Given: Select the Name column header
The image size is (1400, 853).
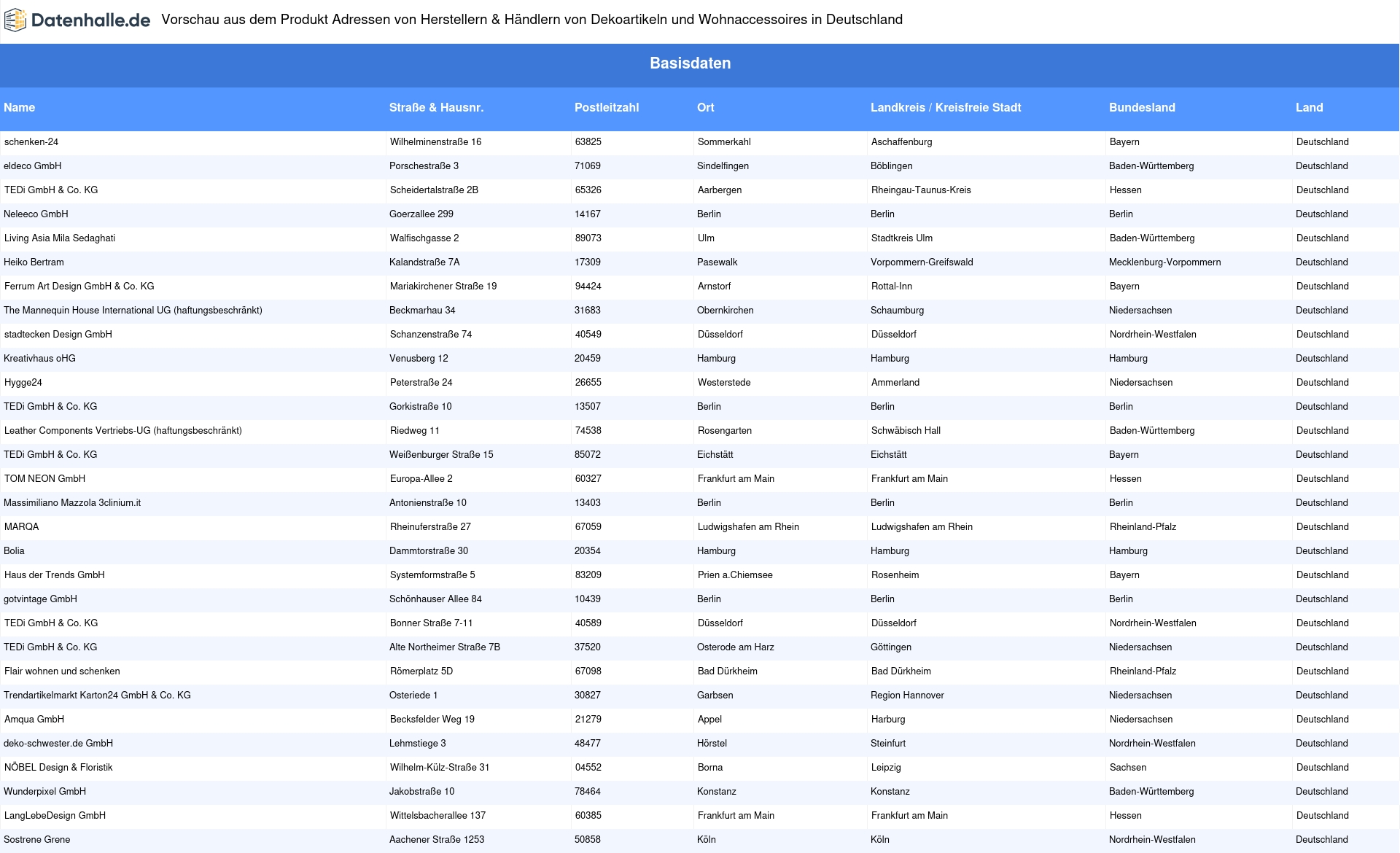Looking at the screenshot, I should click(20, 108).
